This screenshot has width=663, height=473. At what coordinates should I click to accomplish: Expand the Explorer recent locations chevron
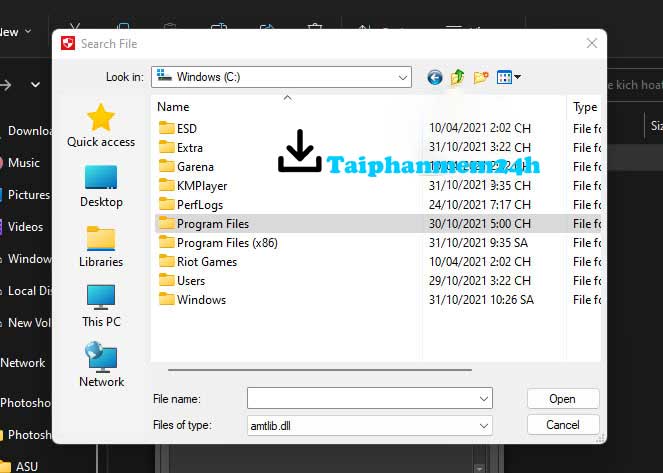point(36,85)
